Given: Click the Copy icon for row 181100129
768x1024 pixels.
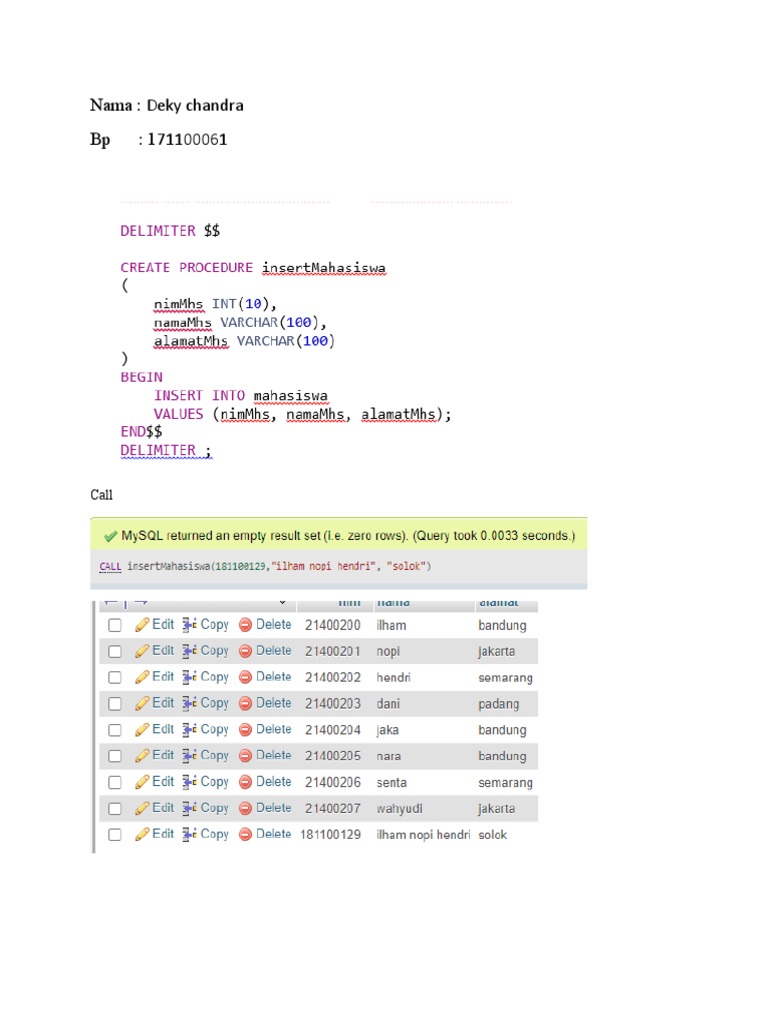Looking at the screenshot, I should (x=189, y=835).
